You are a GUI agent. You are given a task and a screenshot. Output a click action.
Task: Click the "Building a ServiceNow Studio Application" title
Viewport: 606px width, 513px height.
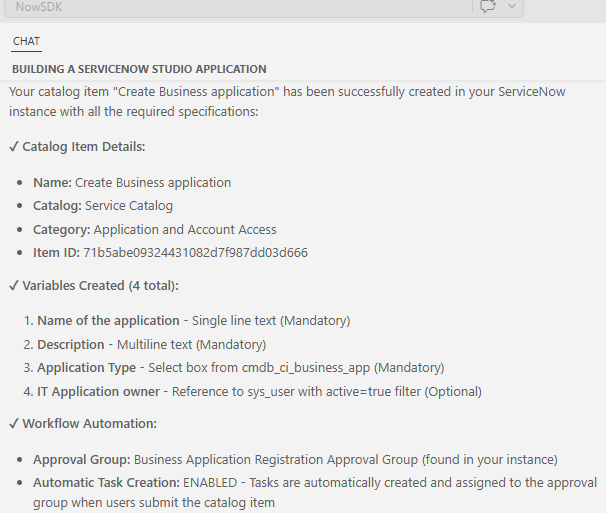pyautogui.click(x=139, y=69)
